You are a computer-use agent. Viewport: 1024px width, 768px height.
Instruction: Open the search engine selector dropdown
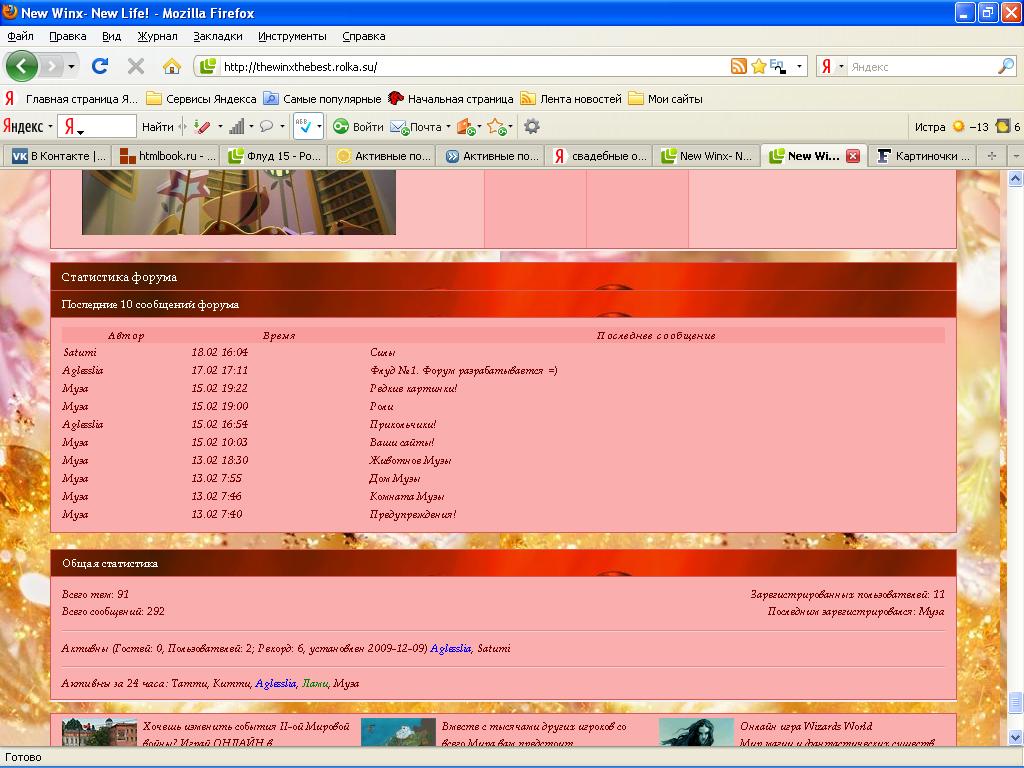[x=831, y=66]
